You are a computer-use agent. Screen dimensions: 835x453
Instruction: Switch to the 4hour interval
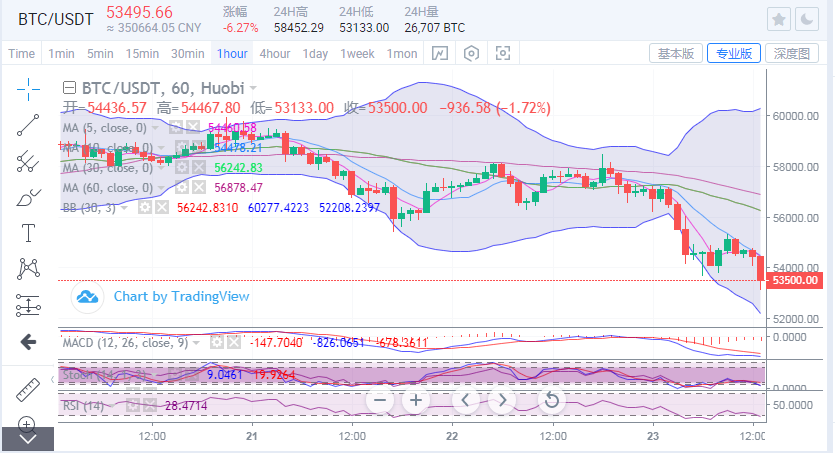coord(275,54)
